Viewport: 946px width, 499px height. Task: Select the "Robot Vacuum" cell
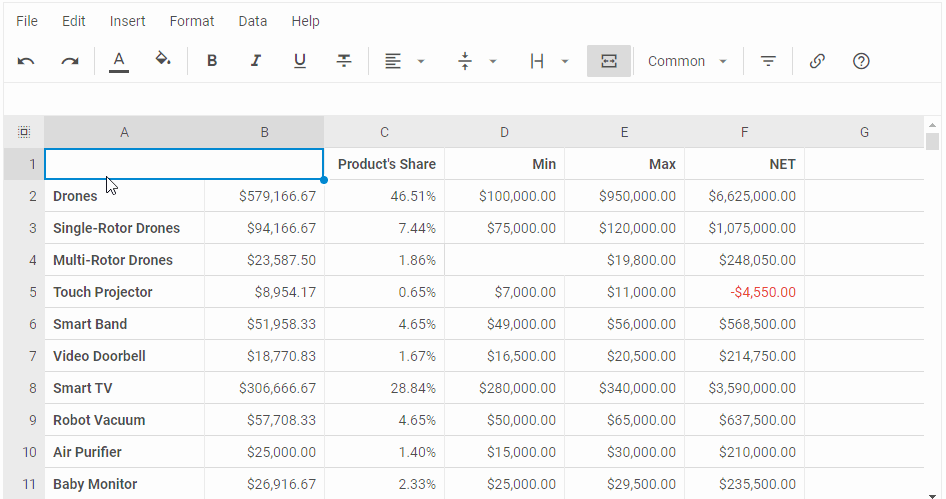pyautogui.click(x=124, y=420)
